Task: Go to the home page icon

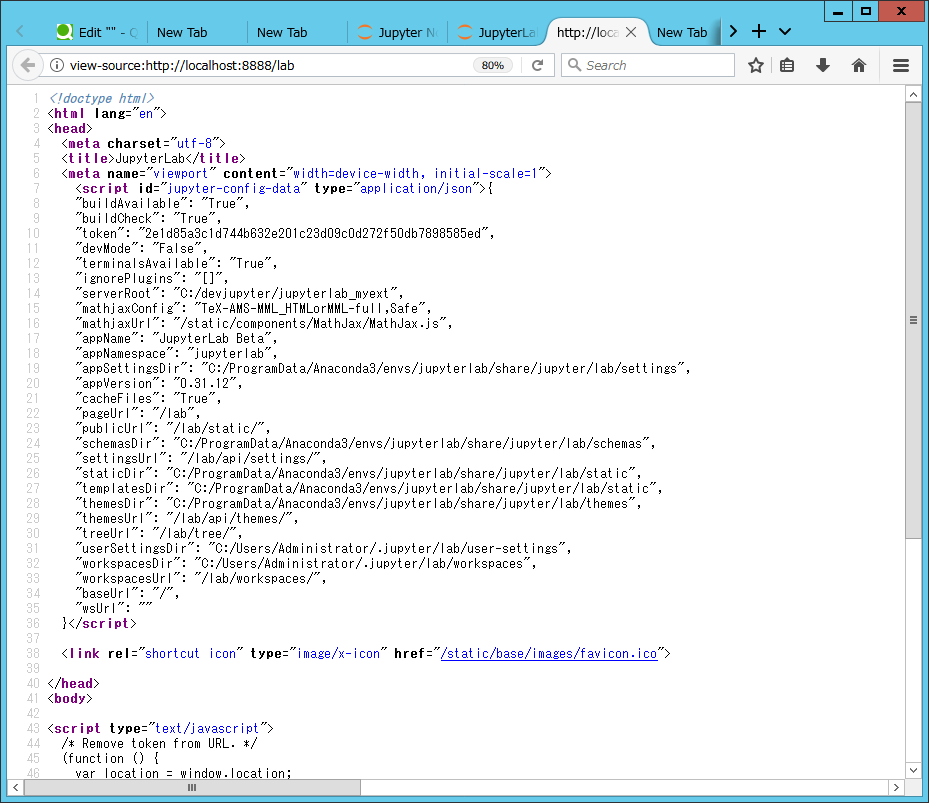Action: (859, 65)
